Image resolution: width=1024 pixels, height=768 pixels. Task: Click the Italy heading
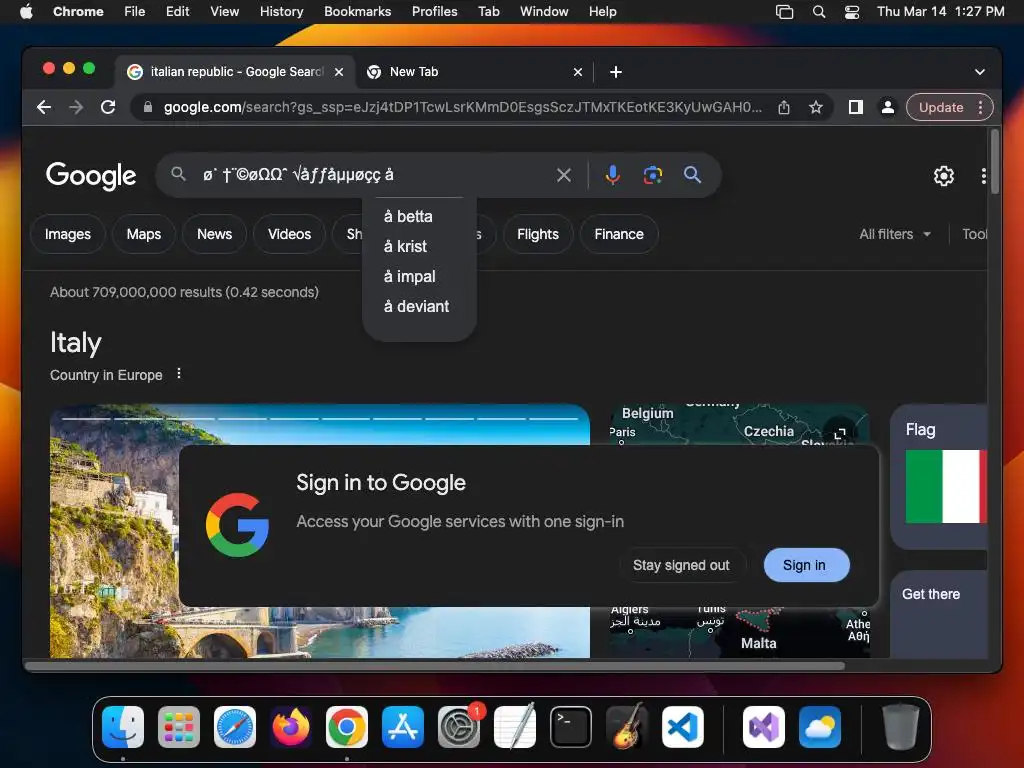pyautogui.click(x=76, y=342)
